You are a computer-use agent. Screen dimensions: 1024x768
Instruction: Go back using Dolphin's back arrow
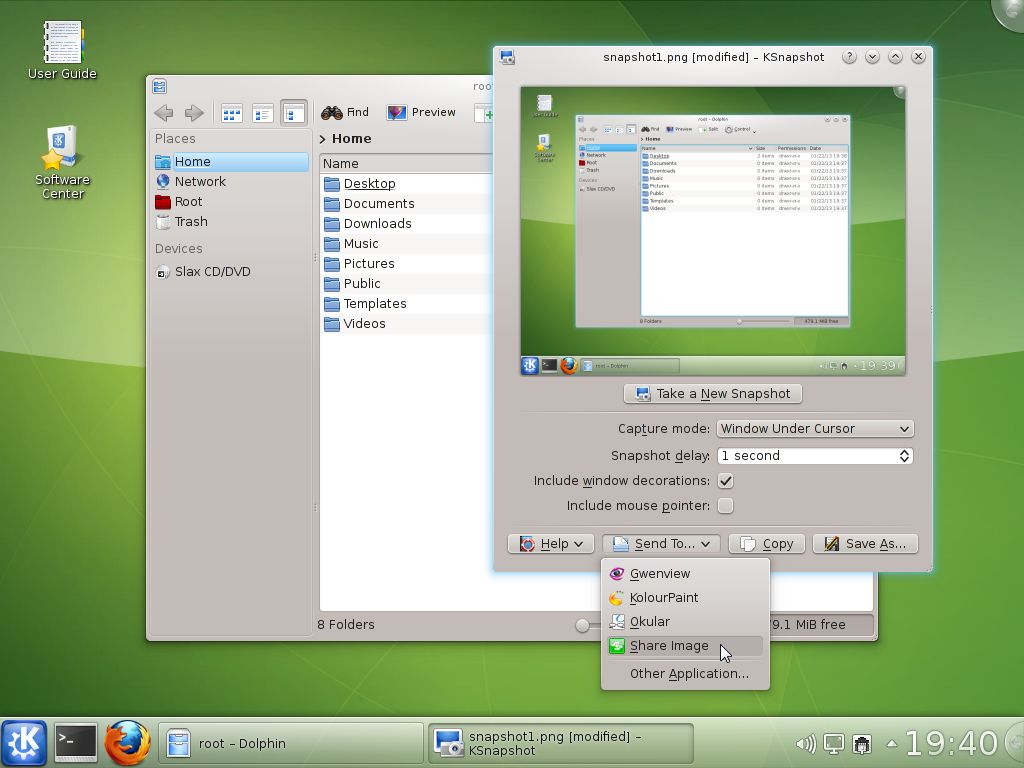164,113
